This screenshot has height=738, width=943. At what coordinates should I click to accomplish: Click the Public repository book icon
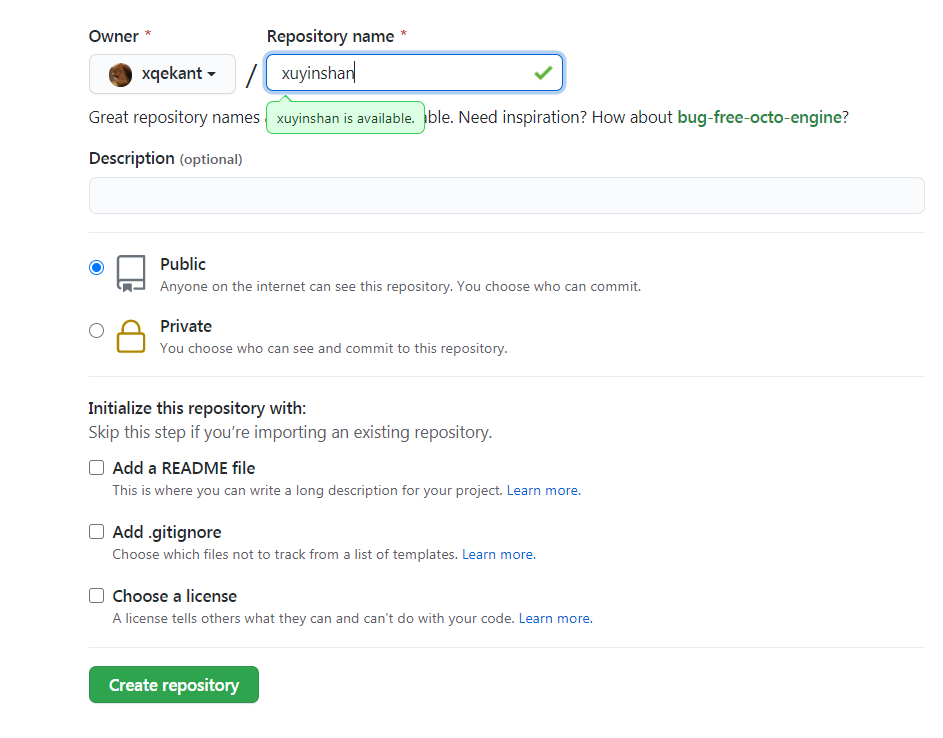(x=131, y=273)
